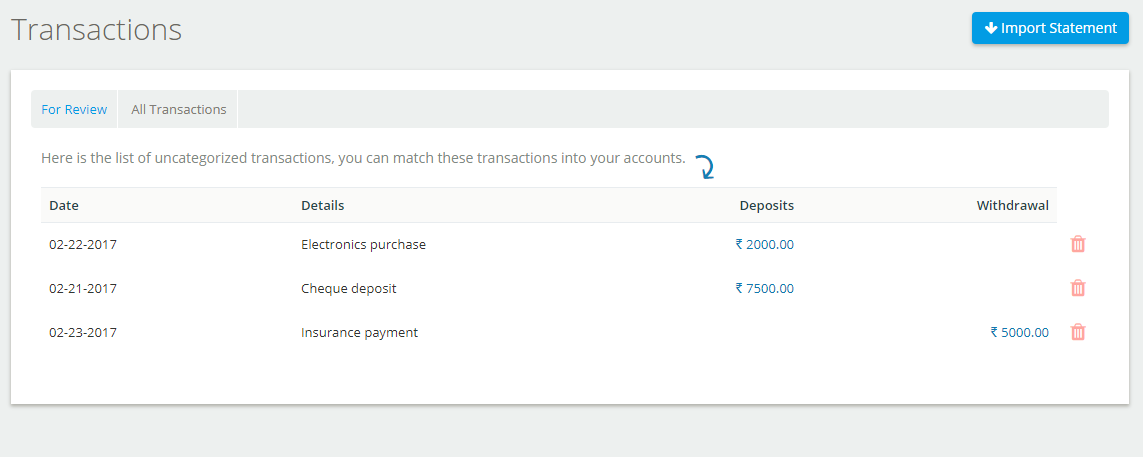Open the ₹ 2000.00 deposit amount link
Image resolution: width=1143 pixels, height=457 pixels.
(x=765, y=245)
